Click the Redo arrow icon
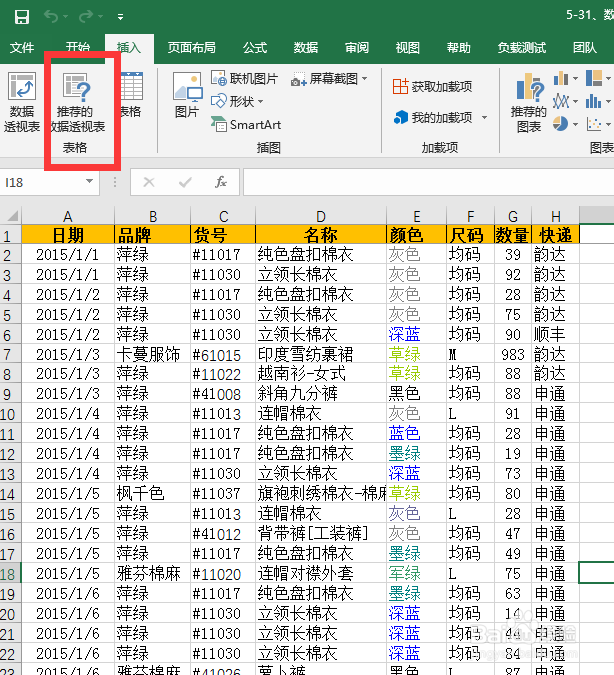The width and height of the screenshot is (614, 675). 86,17
